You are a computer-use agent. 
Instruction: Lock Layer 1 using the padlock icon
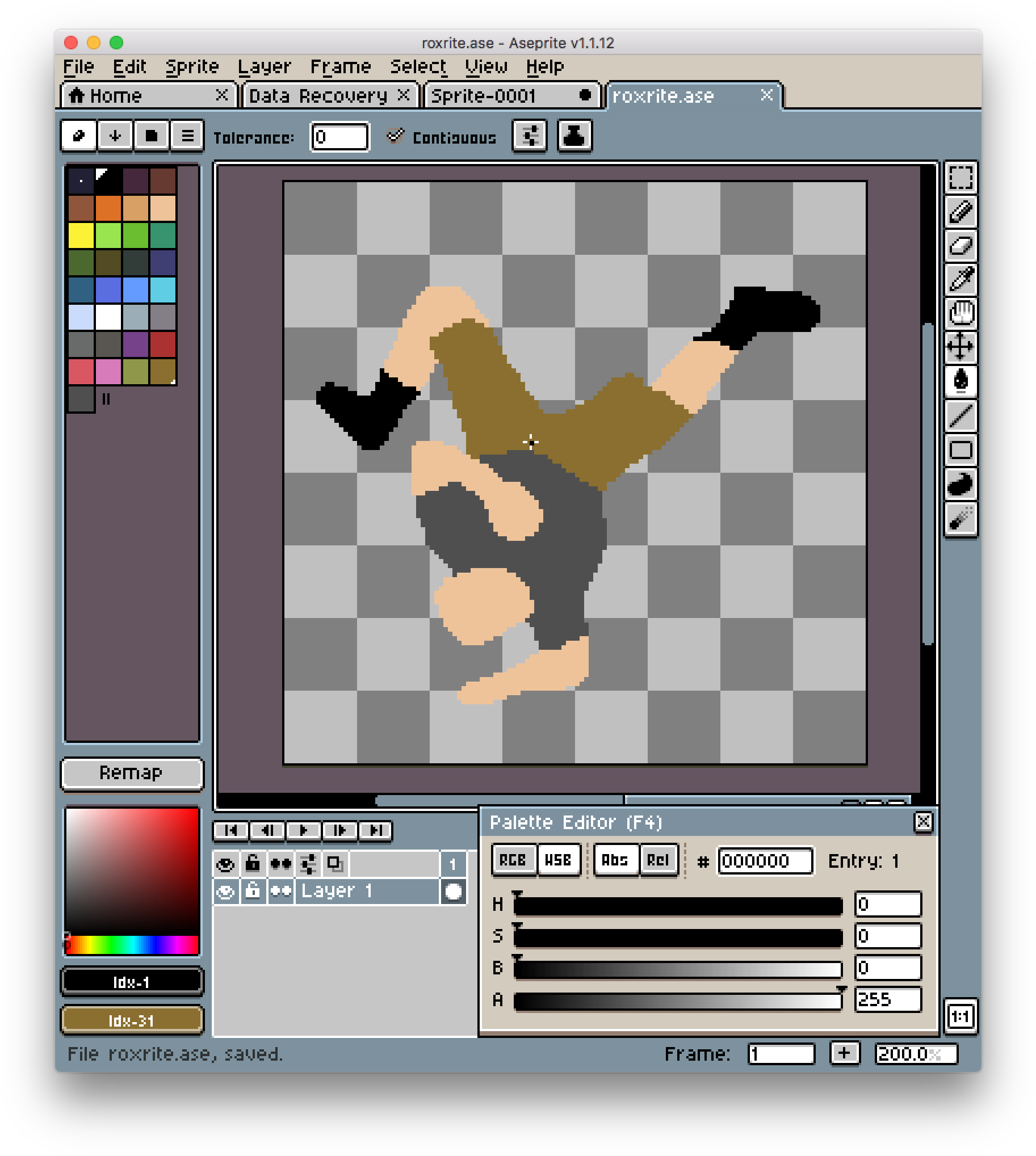pos(253,890)
